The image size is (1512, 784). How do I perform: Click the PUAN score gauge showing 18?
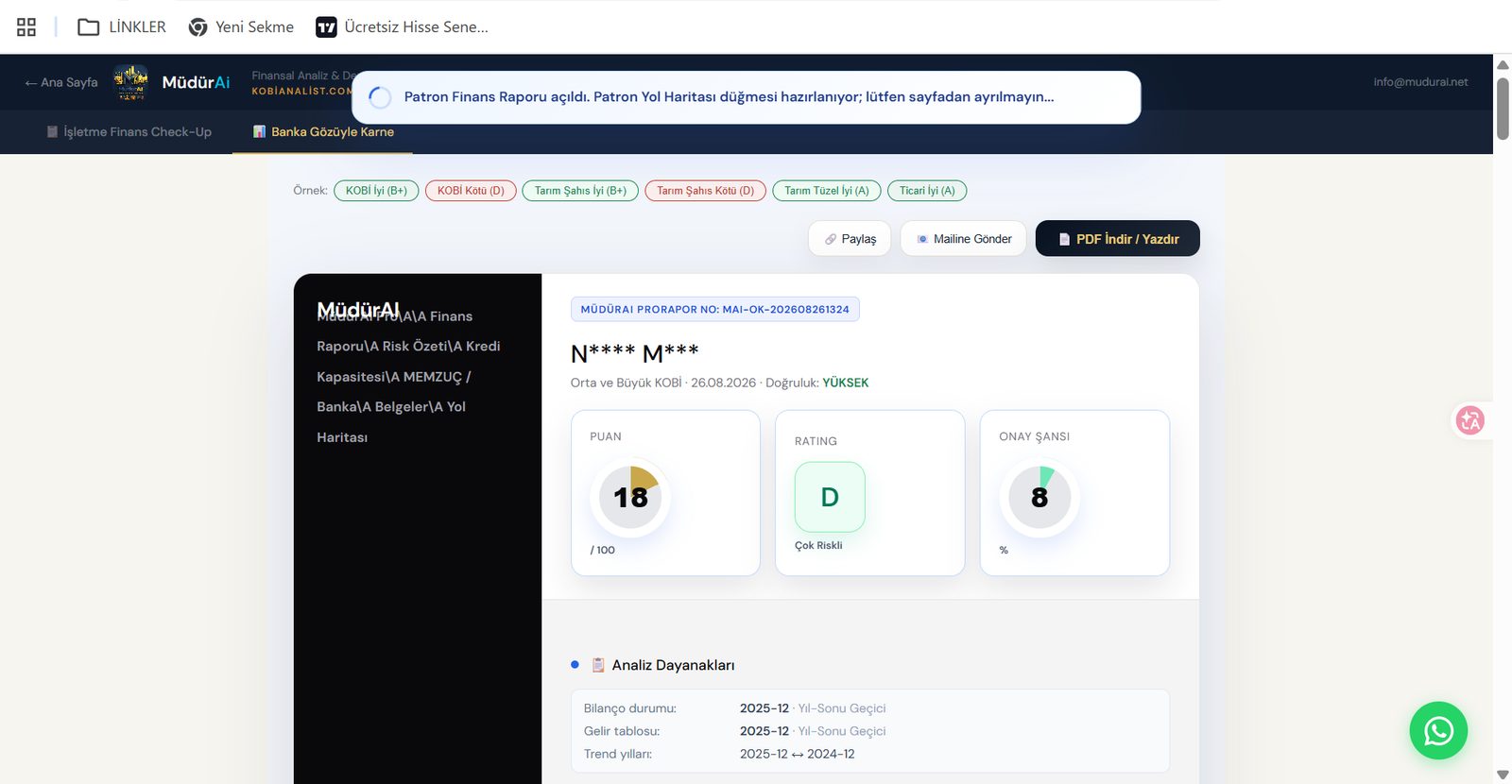pos(630,497)
